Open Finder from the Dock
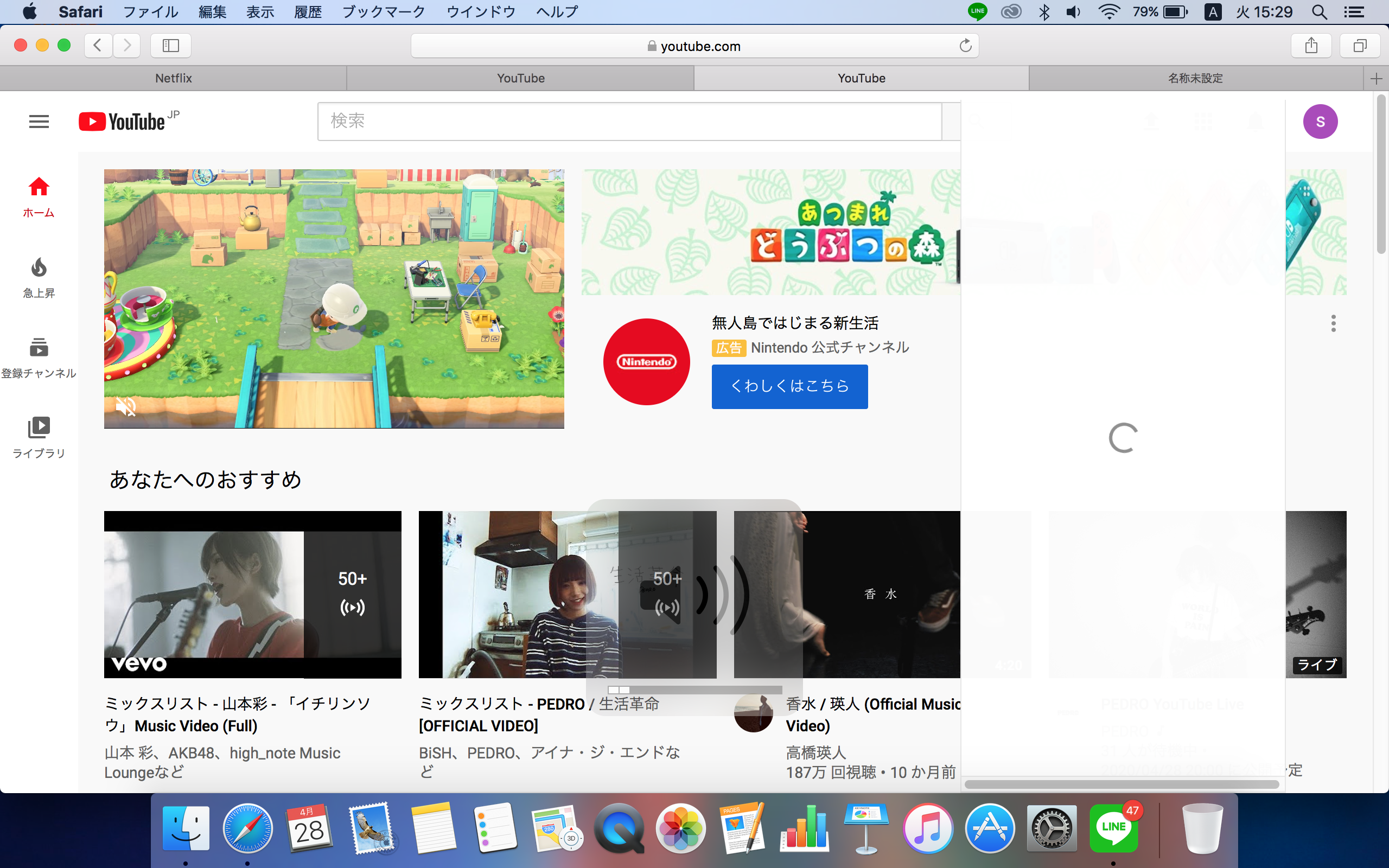This screenshot has width=1389, height=868. coord(186,828)
